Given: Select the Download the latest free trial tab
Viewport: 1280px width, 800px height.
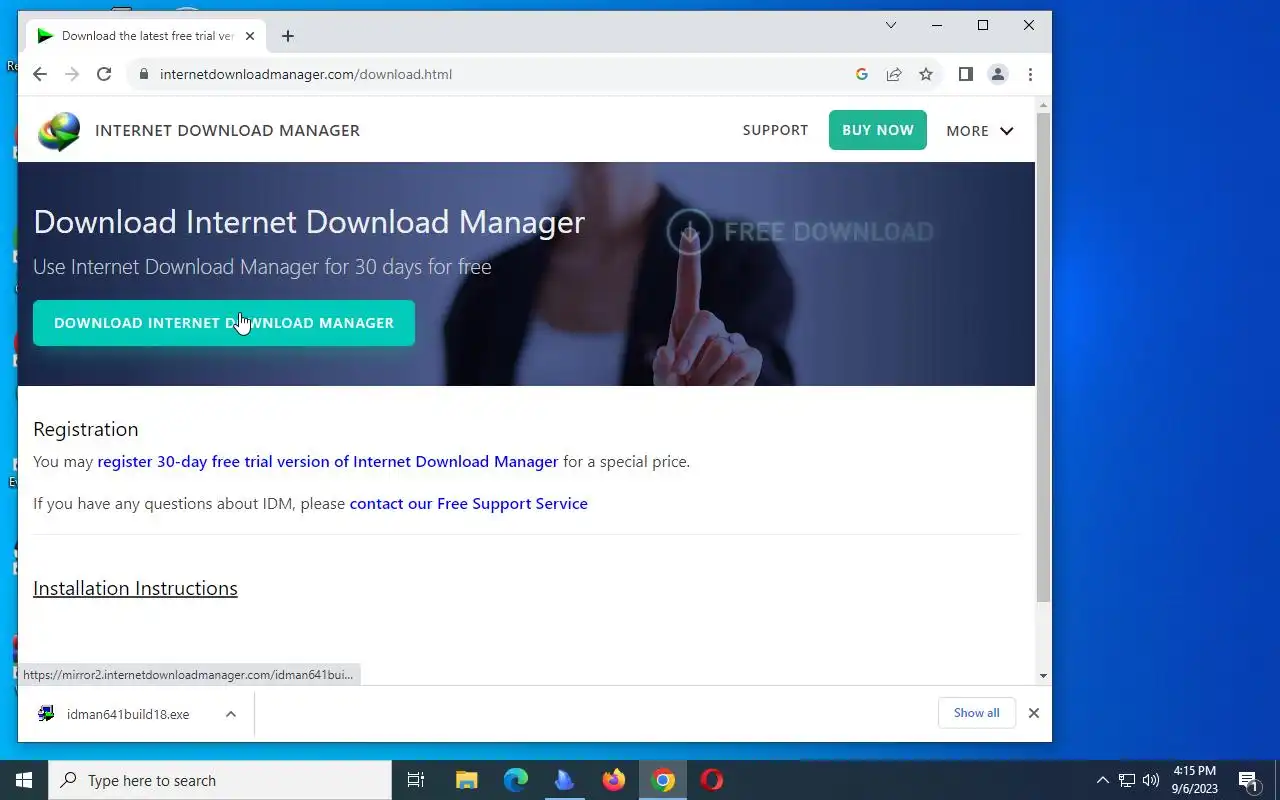Looking at the screenshot, I should pos(146,36).
